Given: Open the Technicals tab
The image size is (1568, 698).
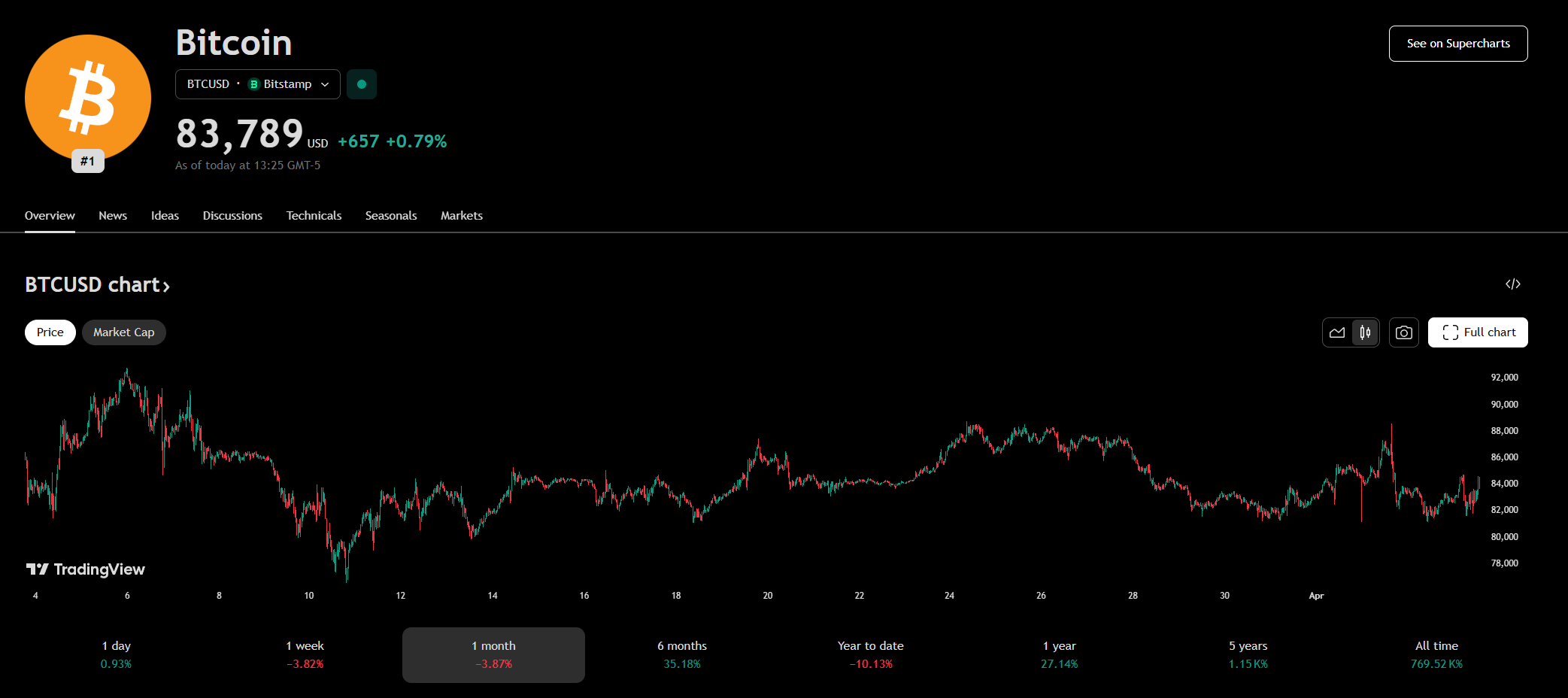Looking at the screenshot, I should tap(314, 216).
